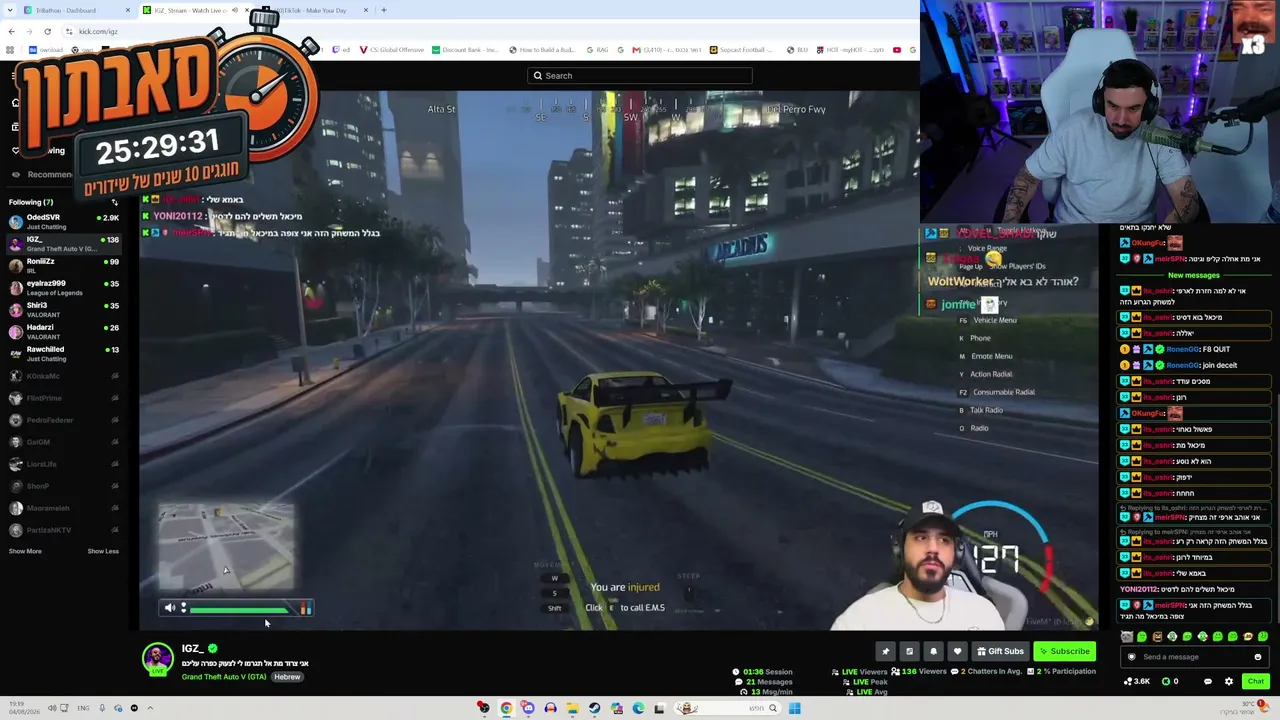This screenshot has width=1280, height=720.
Task: Adjust the green player volume slider
Action: [238, 609]
